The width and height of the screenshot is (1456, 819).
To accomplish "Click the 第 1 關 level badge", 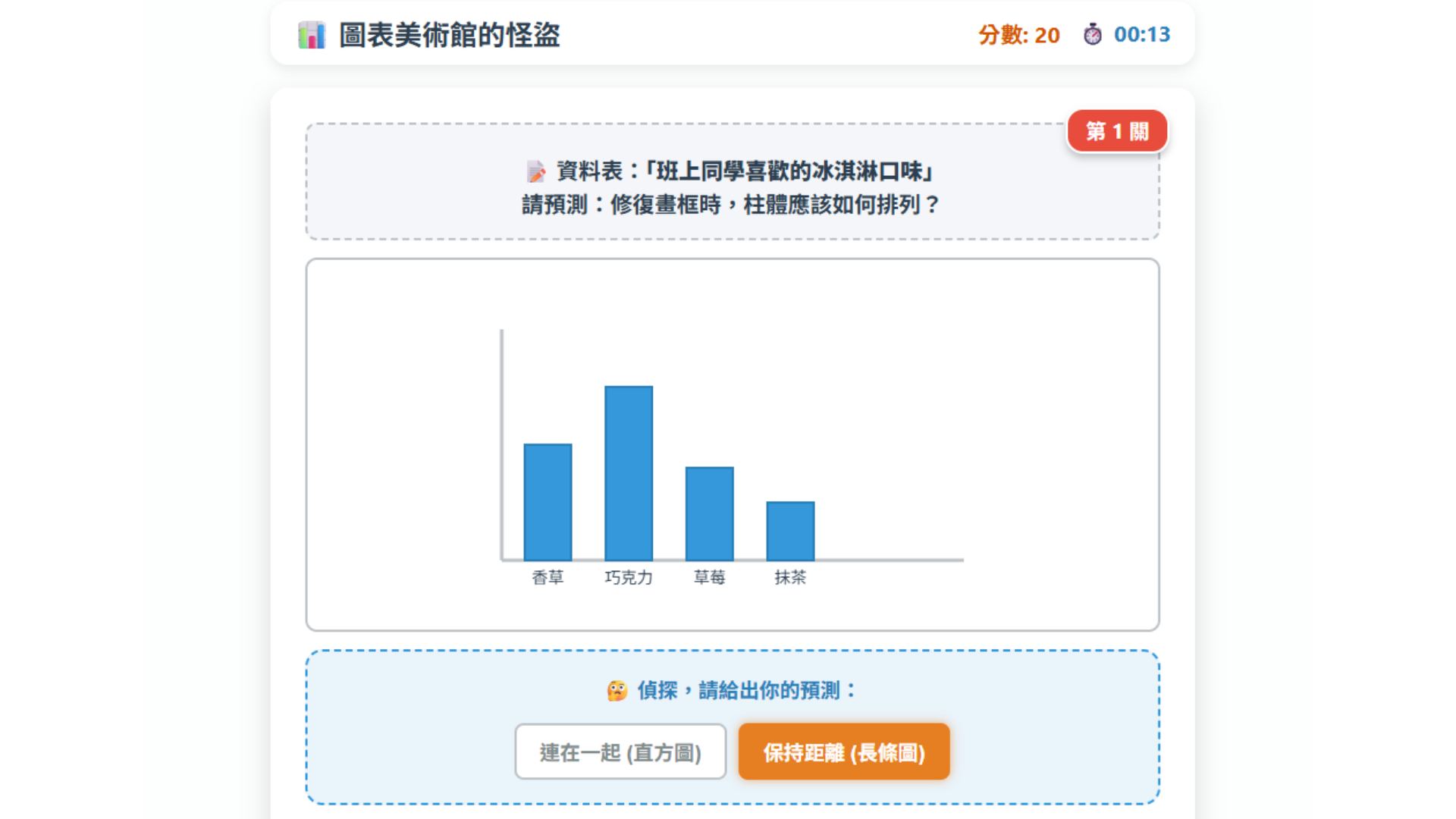I will tap(1117, 131).
